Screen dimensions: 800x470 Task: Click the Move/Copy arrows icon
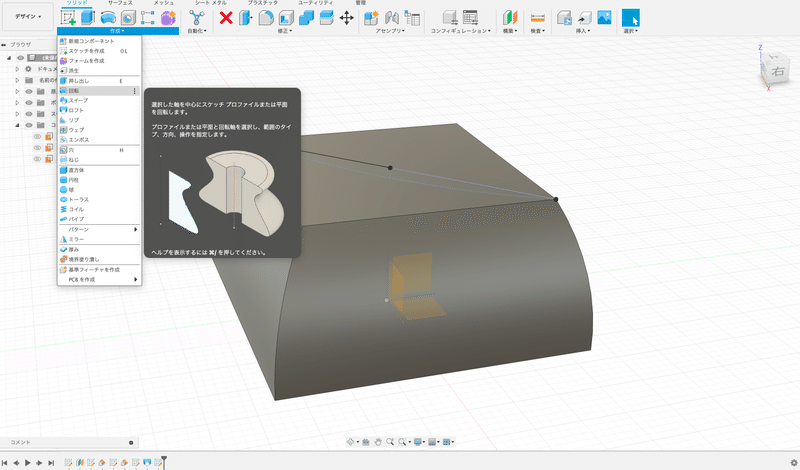tap(346, 18)
